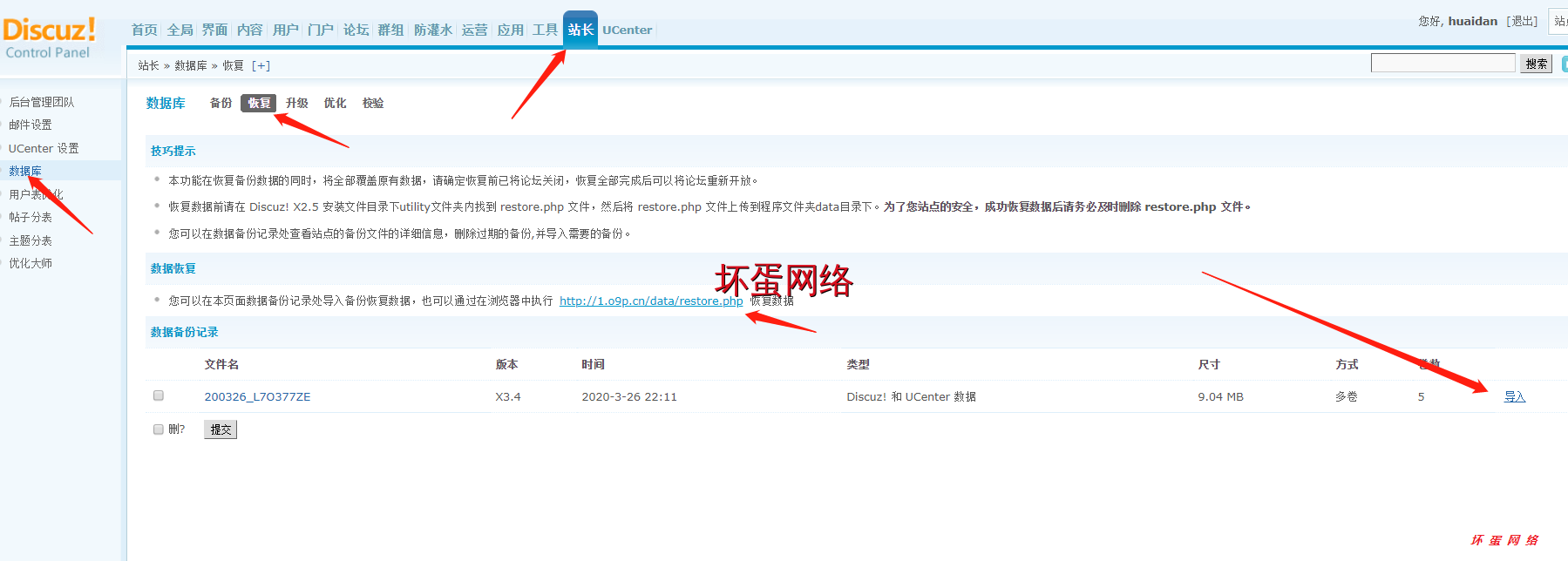Open the 工具 top menu

tap(546, 30)
